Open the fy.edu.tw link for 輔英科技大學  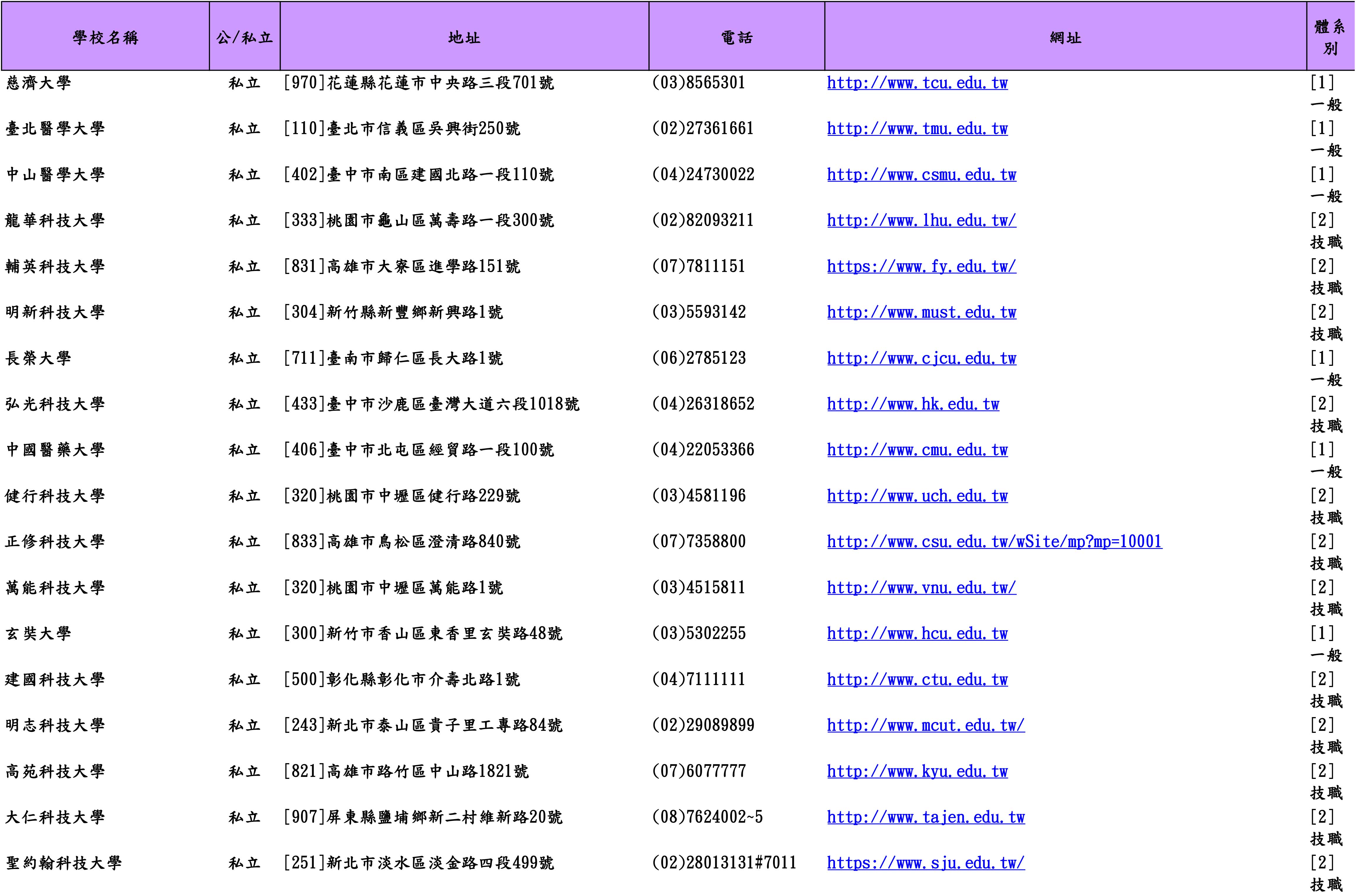click(921, 267)
